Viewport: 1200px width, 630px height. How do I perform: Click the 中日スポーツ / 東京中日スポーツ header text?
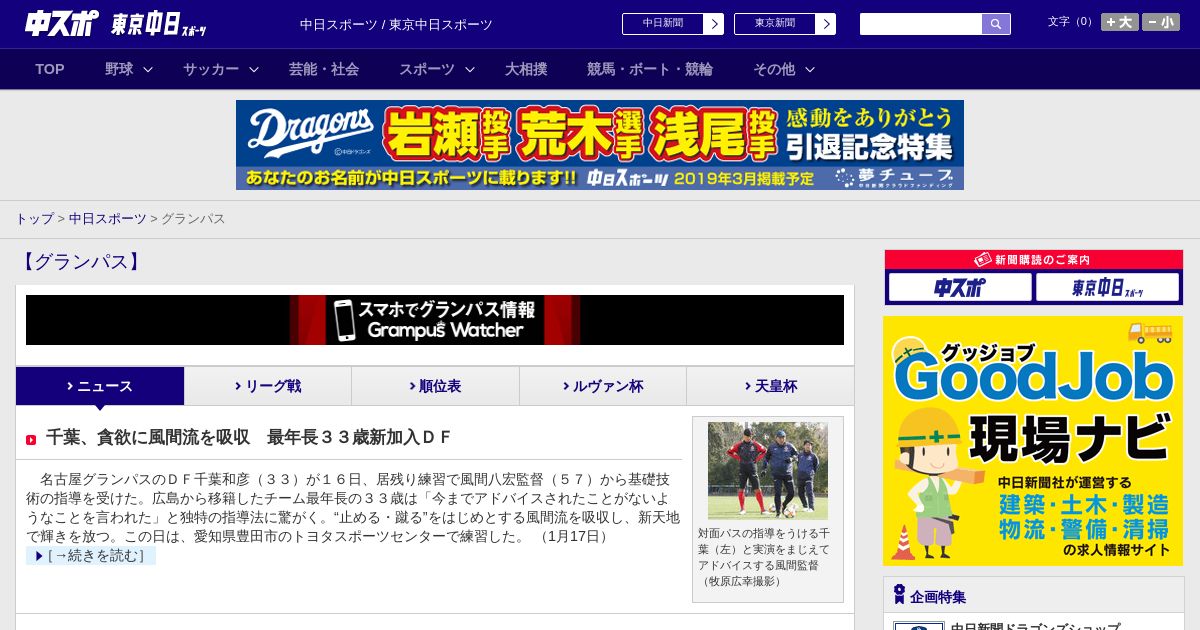pyautogui.click(x=396, y=24)
